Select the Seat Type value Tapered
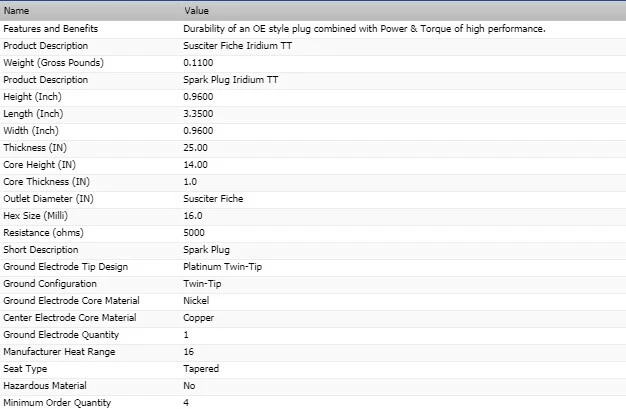This screenshot has width=626, height=409. pos(201,369)
